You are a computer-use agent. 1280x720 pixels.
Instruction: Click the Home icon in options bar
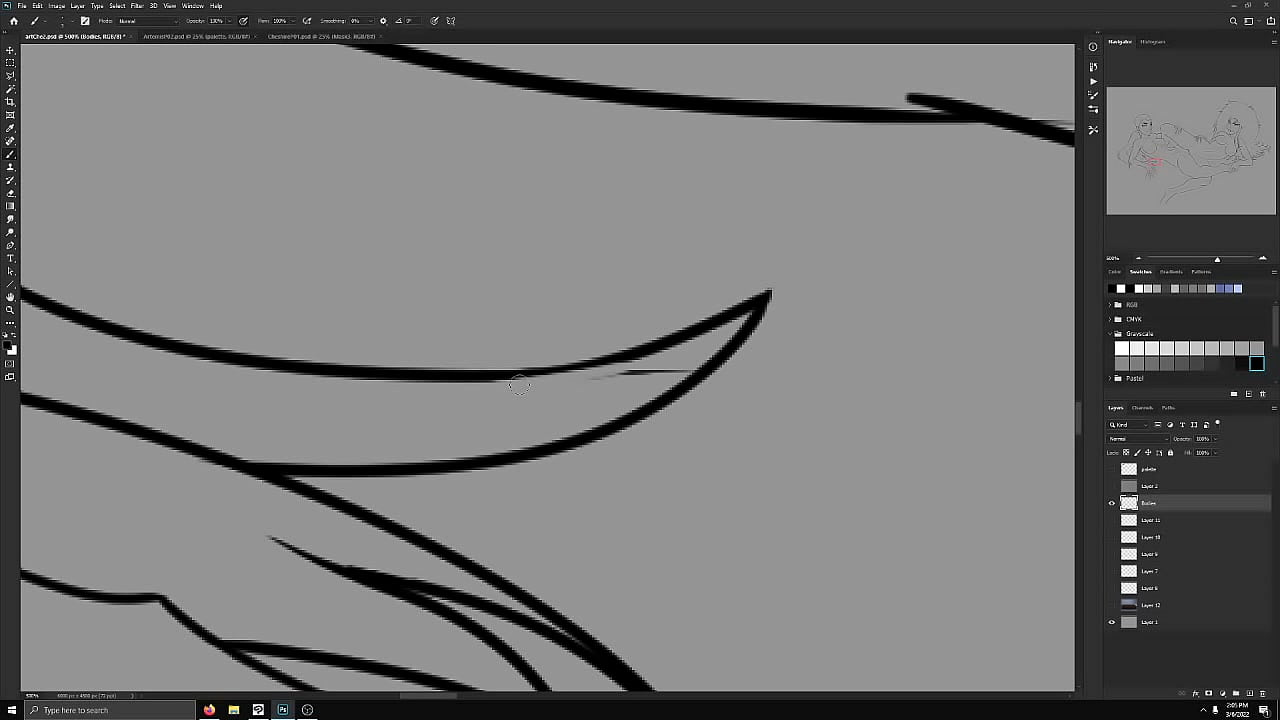13,21
